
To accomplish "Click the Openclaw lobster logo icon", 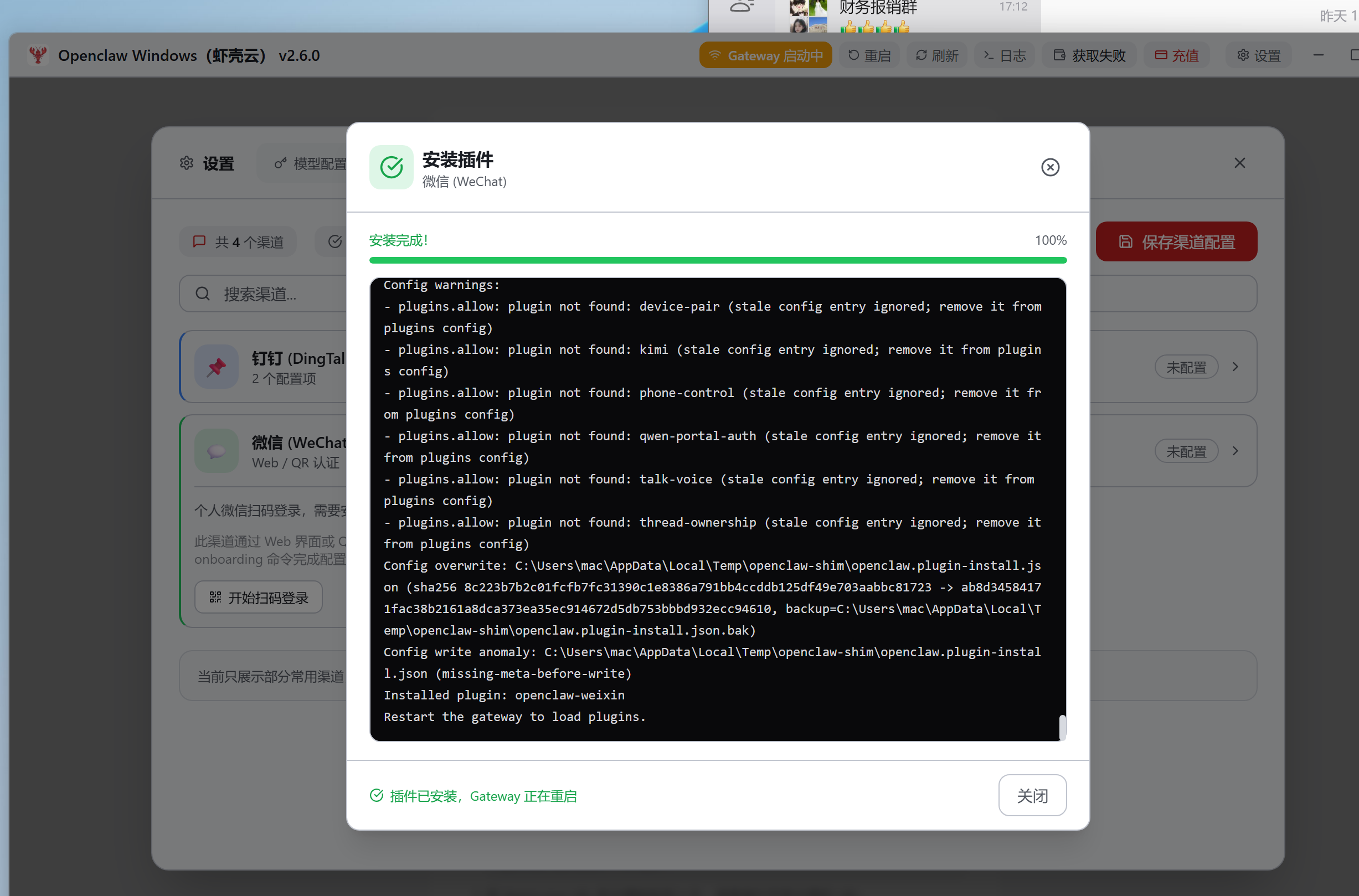I will [38, 55].
